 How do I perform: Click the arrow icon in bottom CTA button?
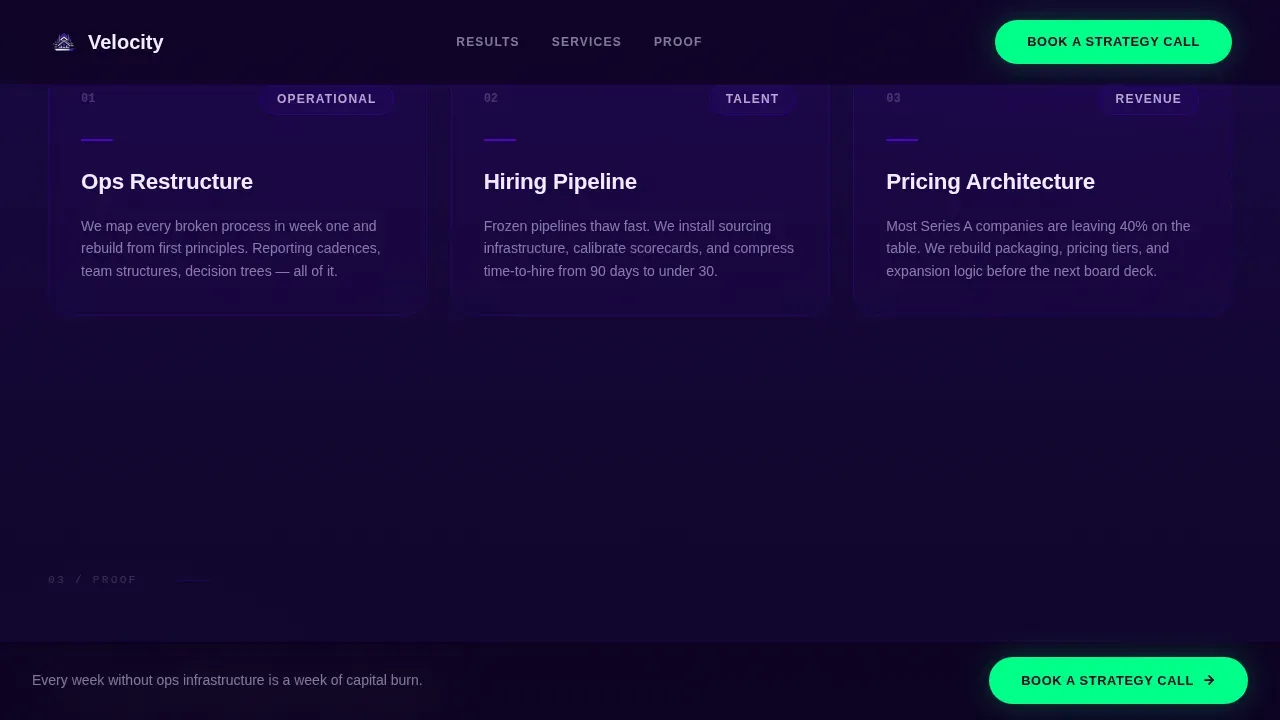[x=1209, y=680]
